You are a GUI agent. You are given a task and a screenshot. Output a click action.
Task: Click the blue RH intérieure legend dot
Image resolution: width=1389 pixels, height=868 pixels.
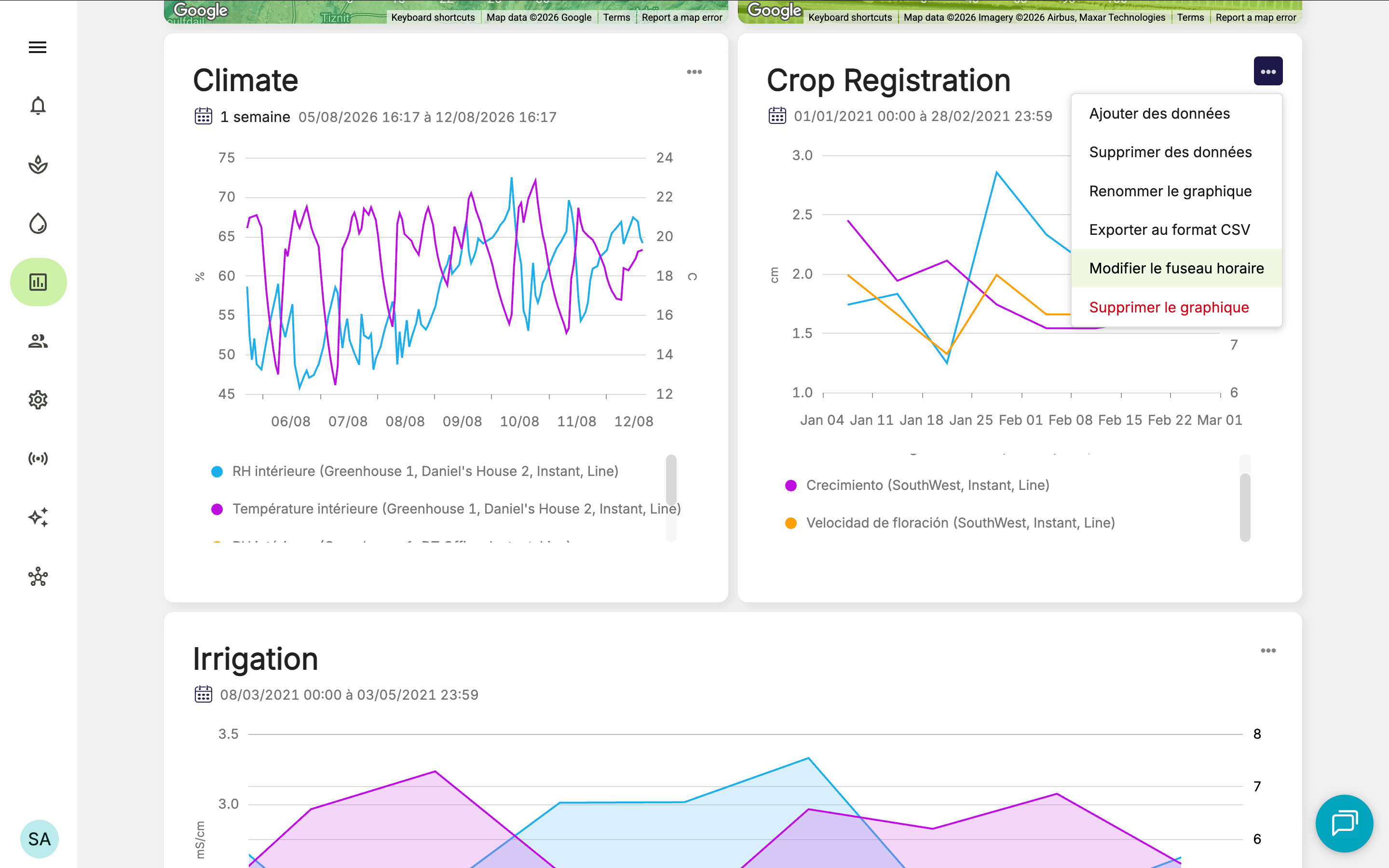pyautogui.click(x=217, y=471)
